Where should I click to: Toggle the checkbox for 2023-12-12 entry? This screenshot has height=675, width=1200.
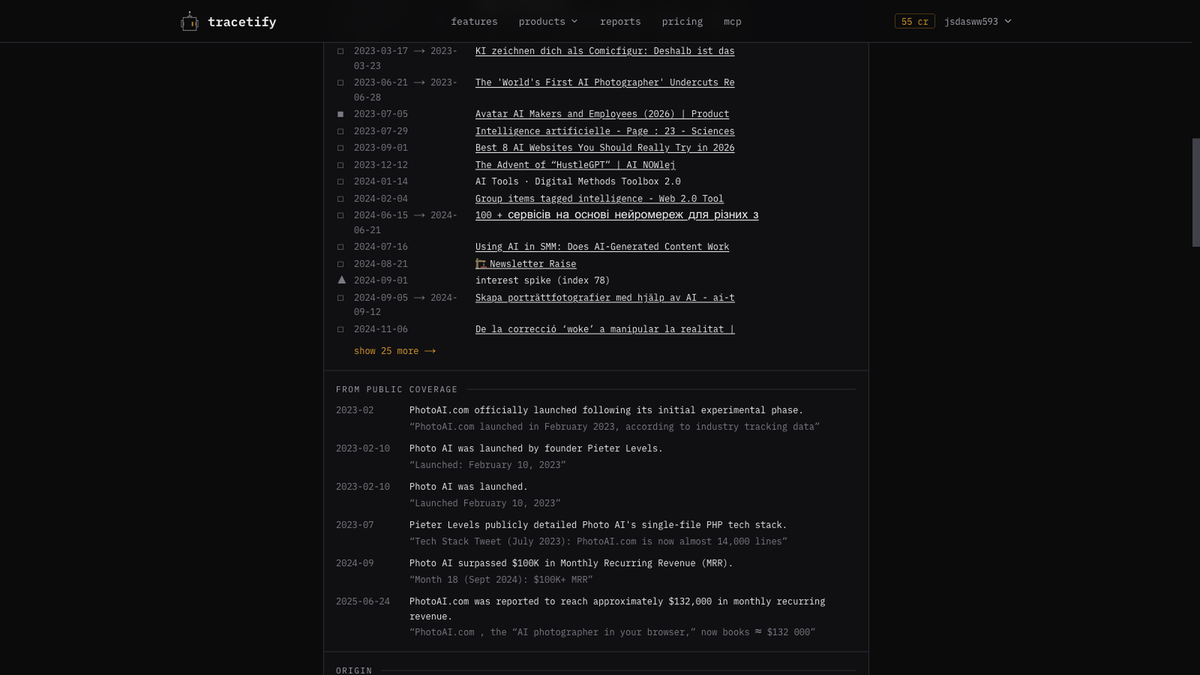point(341,165)
